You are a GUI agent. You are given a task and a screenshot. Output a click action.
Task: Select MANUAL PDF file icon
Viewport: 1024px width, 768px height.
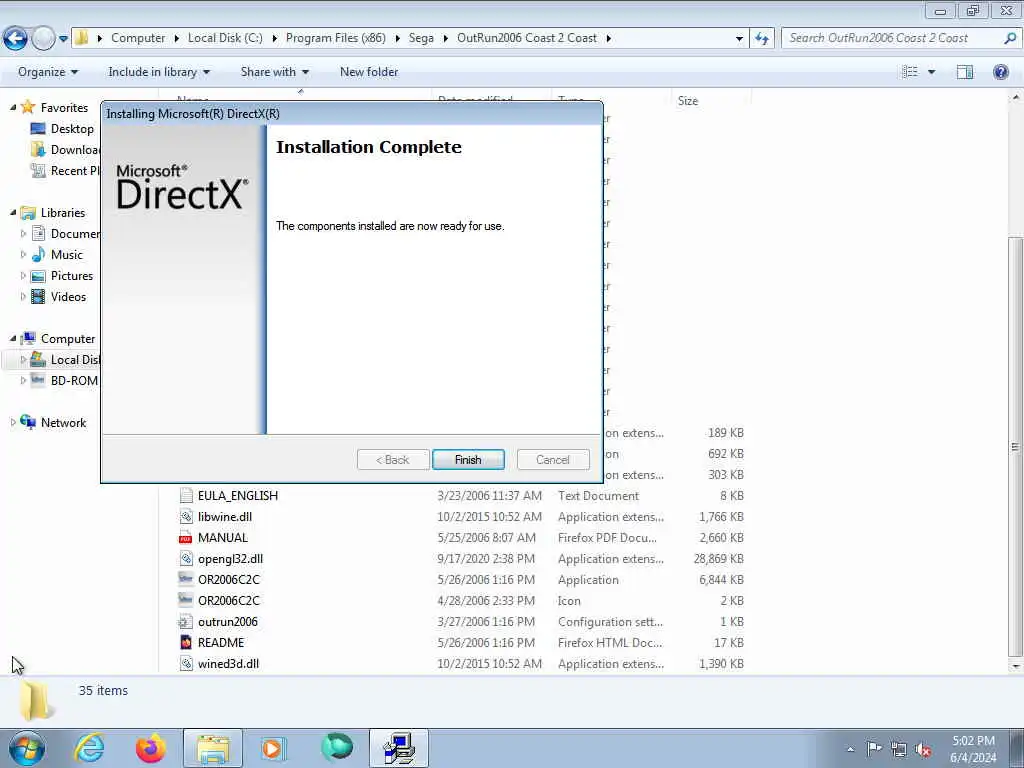click(185, 537)
